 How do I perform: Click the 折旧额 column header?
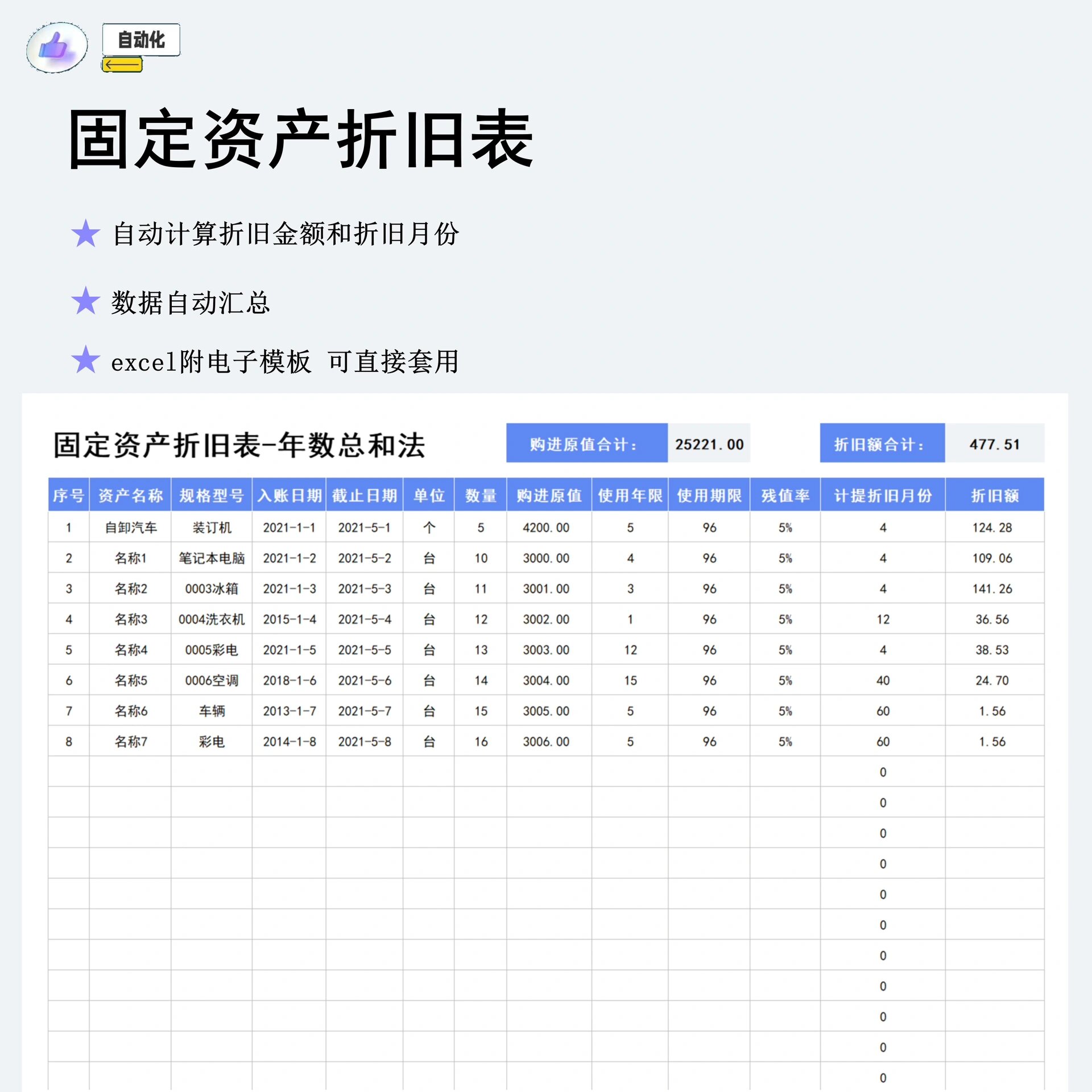(x=995, y=495)
